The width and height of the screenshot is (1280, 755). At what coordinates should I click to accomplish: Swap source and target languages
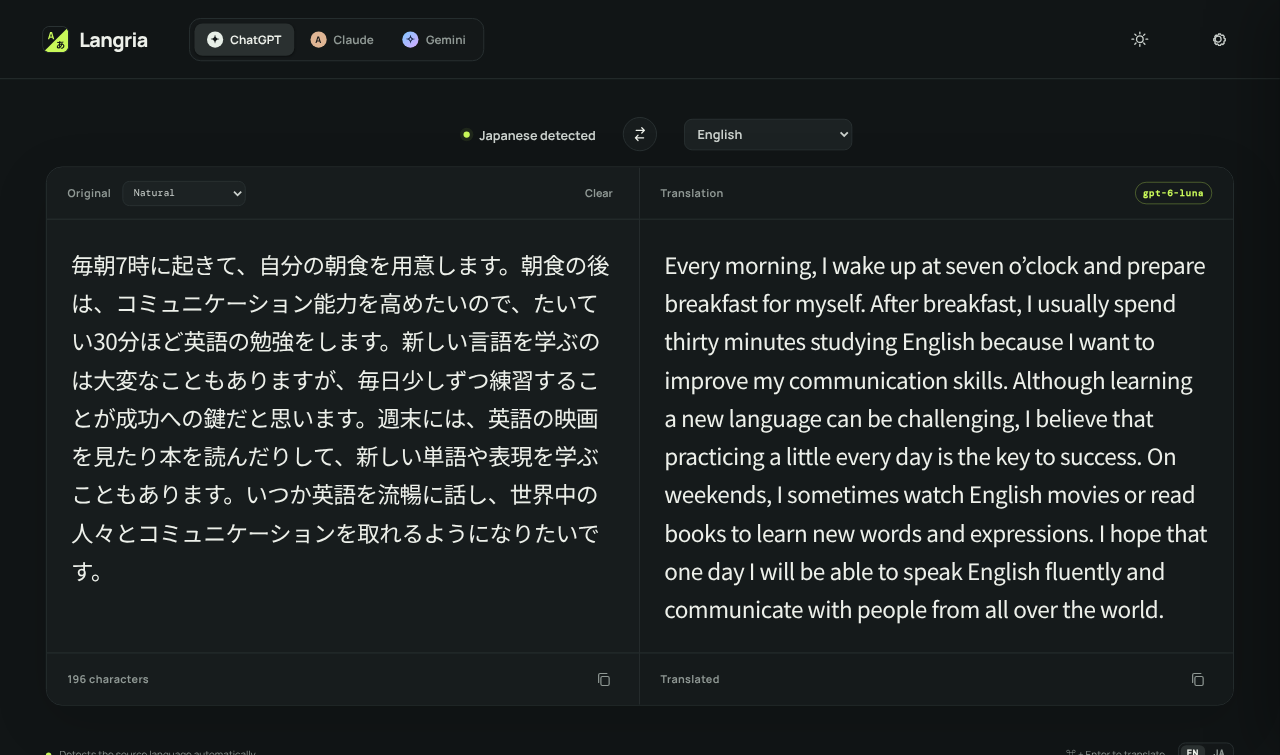coord(640,134)
